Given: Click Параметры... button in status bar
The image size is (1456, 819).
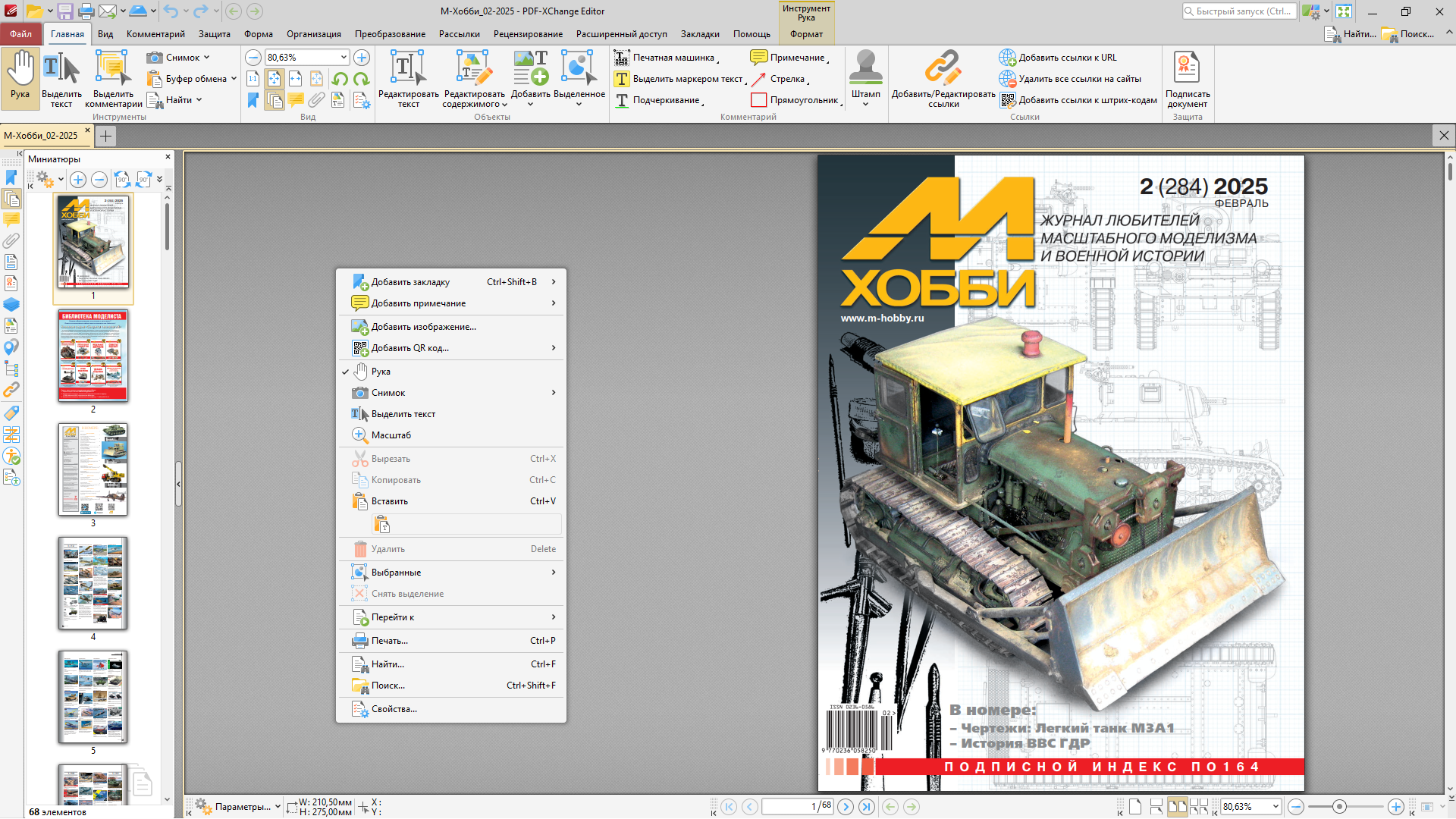Looking at the screenshot, I should [241, 807].
